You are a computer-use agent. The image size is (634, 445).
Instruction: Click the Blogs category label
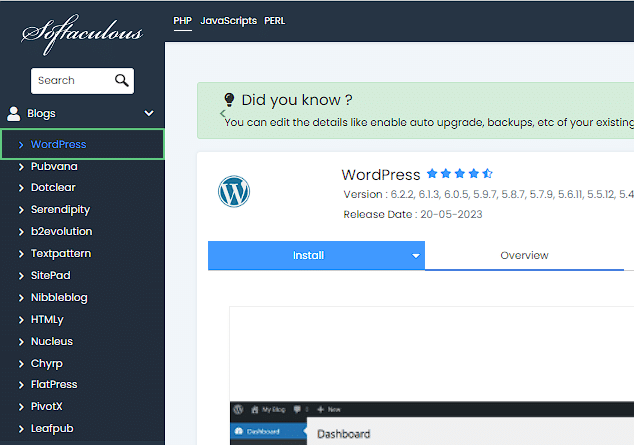tap(41, 114)
